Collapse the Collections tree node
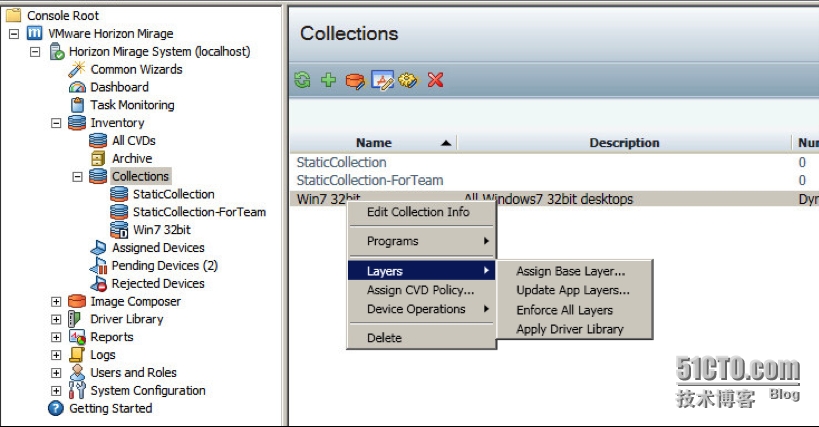The image size is (819, 427). tap(77, 176)
